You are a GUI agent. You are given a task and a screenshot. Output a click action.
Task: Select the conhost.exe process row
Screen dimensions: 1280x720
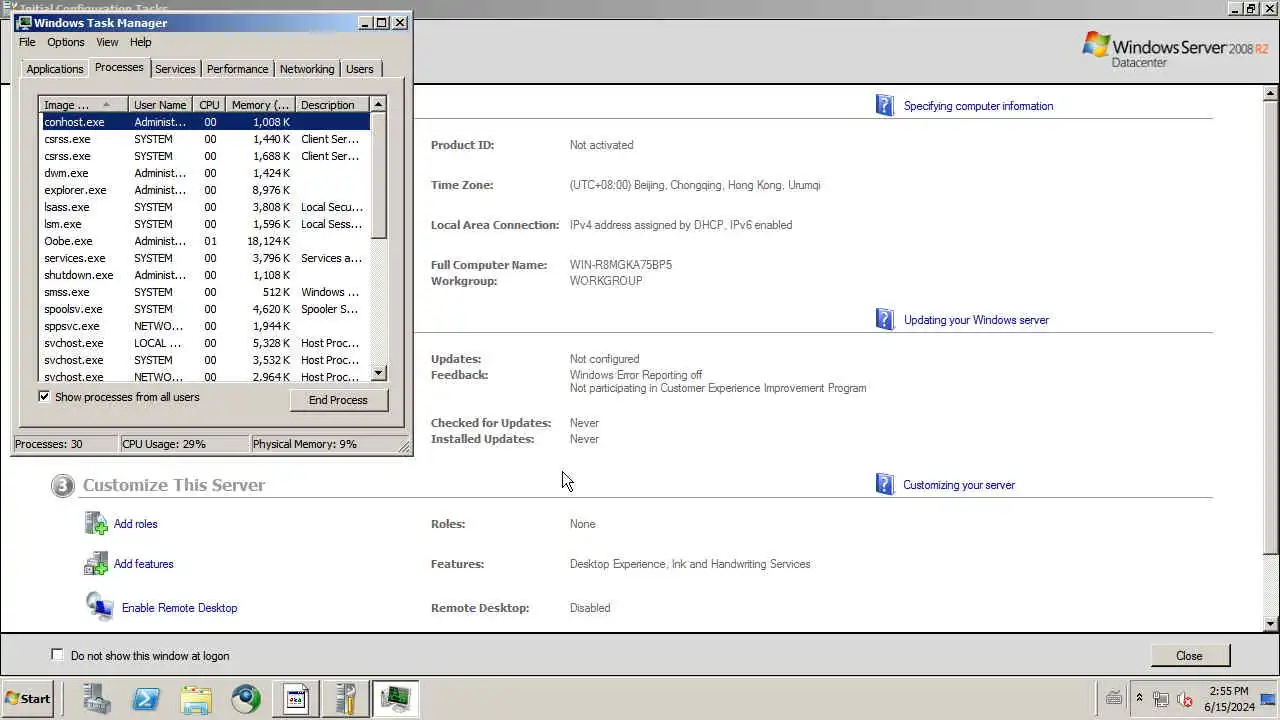click(205, 122)
